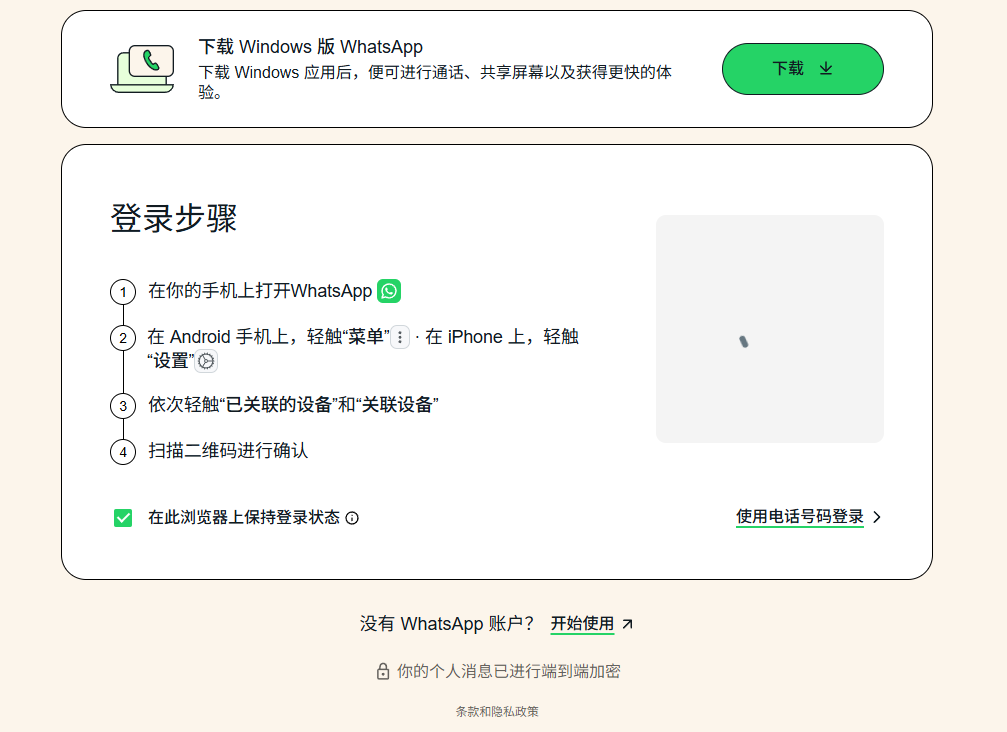
Task: Click the step 2 number circle
Action: pos(123,338)
